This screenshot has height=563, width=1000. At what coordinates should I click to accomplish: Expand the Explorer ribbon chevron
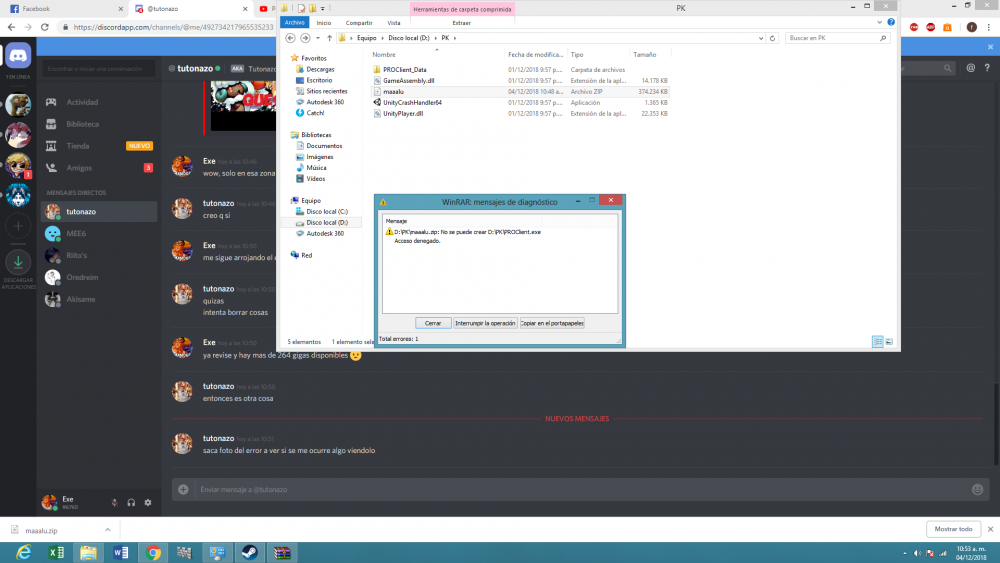pos(881,21)
